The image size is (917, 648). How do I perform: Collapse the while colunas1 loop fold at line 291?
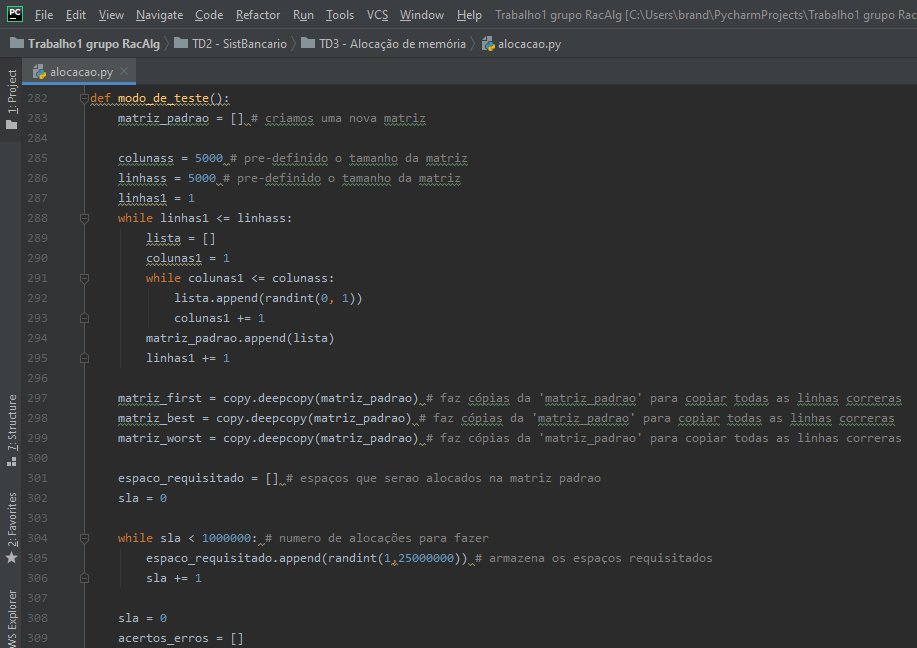pos(84,278)
